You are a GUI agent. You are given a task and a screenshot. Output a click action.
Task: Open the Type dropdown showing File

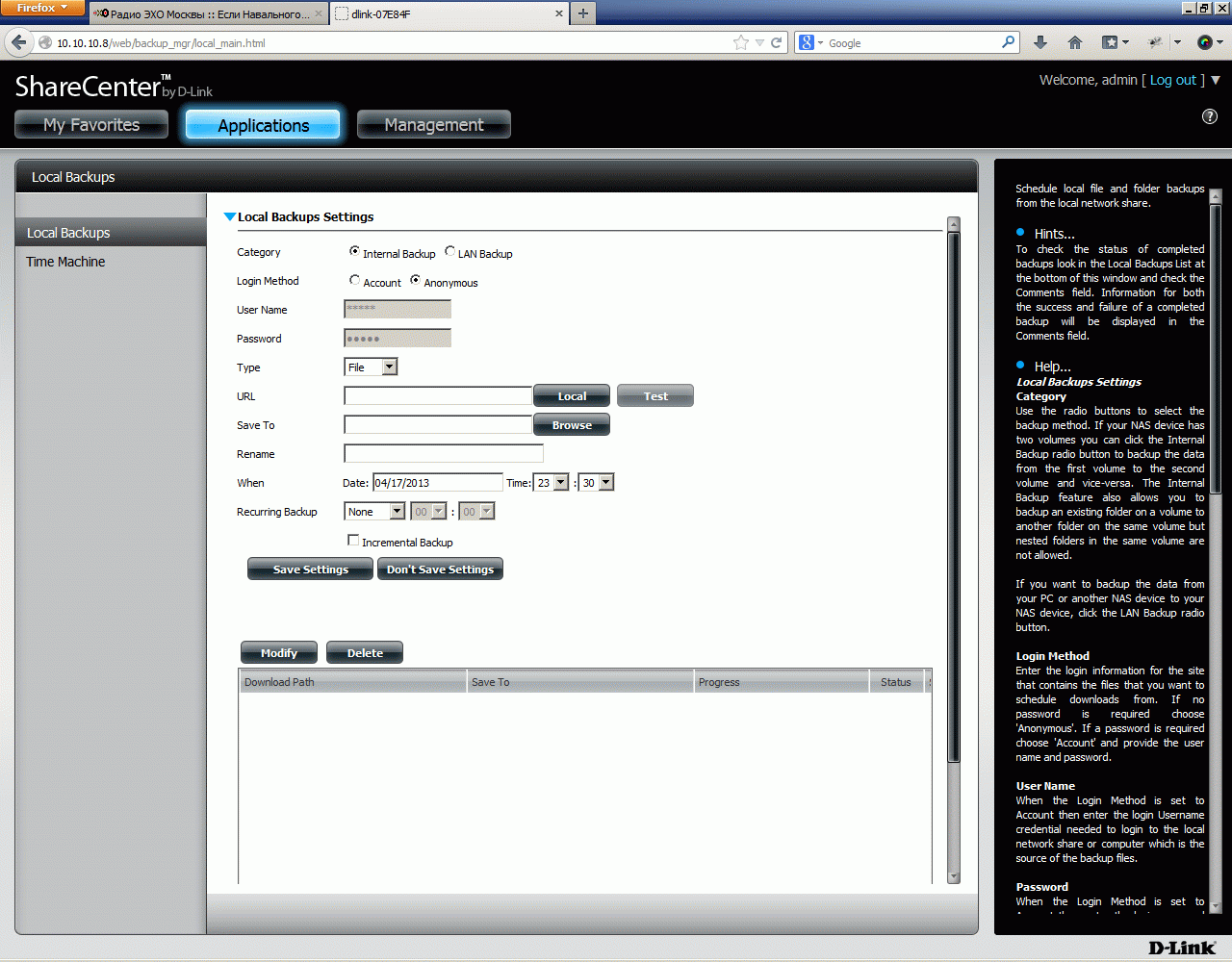pyautogui.click(x=371, y=367)
